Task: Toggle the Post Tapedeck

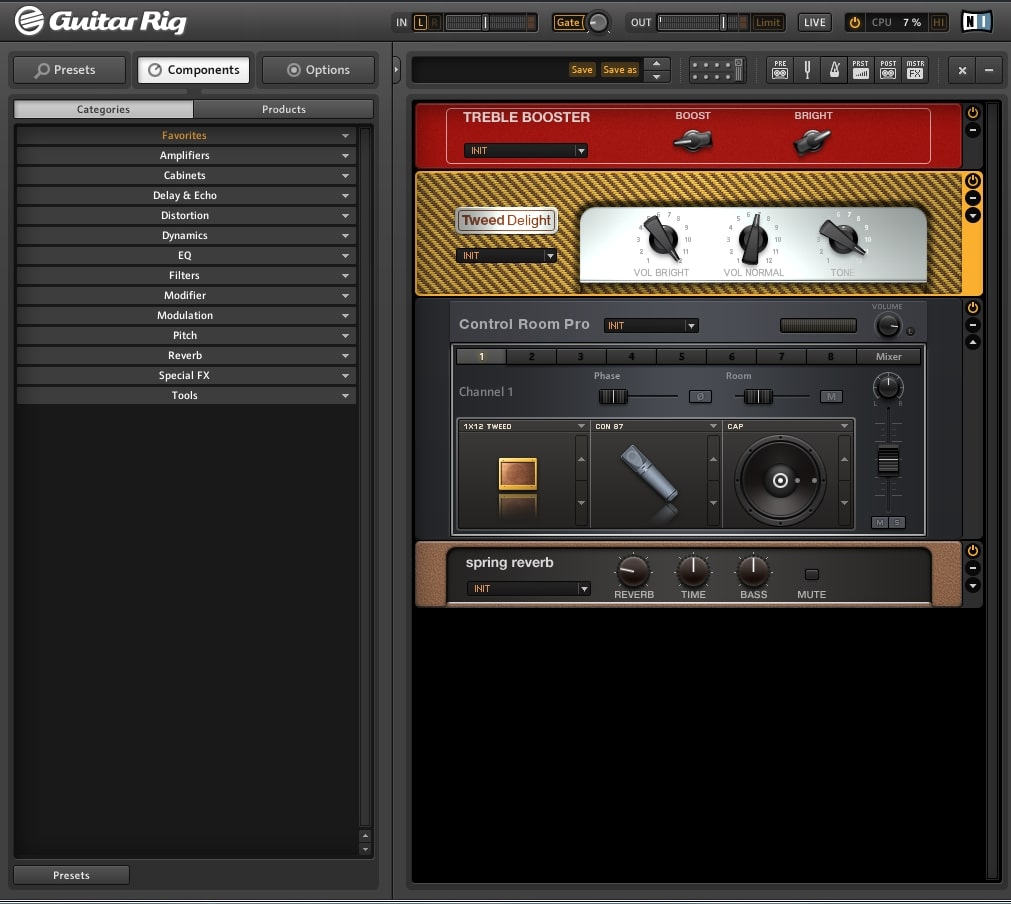Action: pyautogui.click(x=888, y=70)
